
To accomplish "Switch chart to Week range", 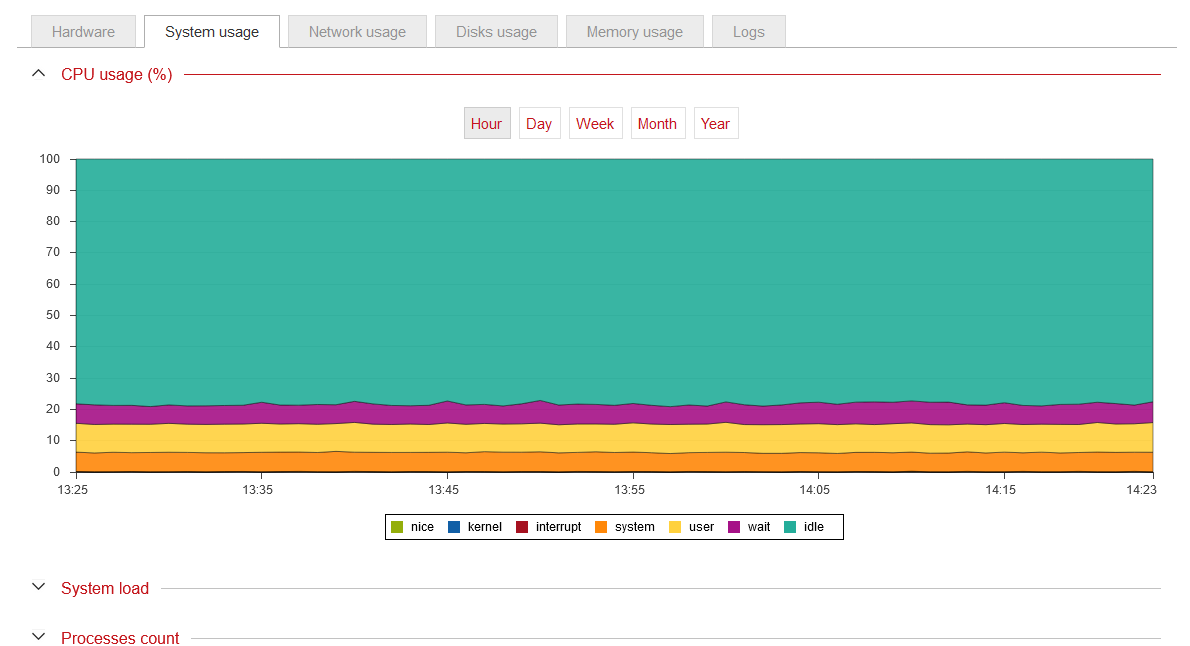I will tap(595, 124).
